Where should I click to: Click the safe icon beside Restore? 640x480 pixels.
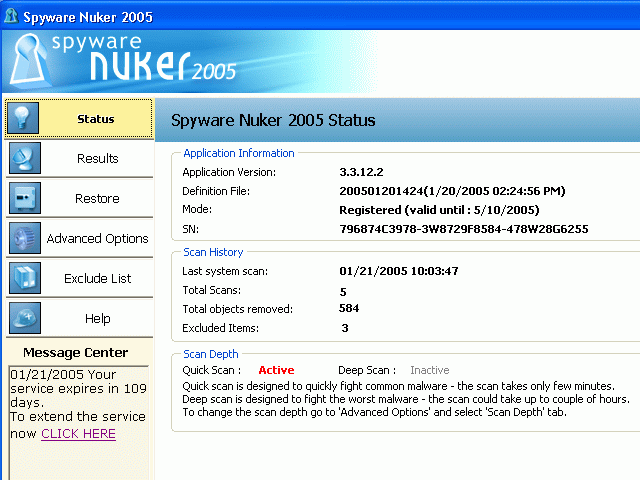pos(25,198)
